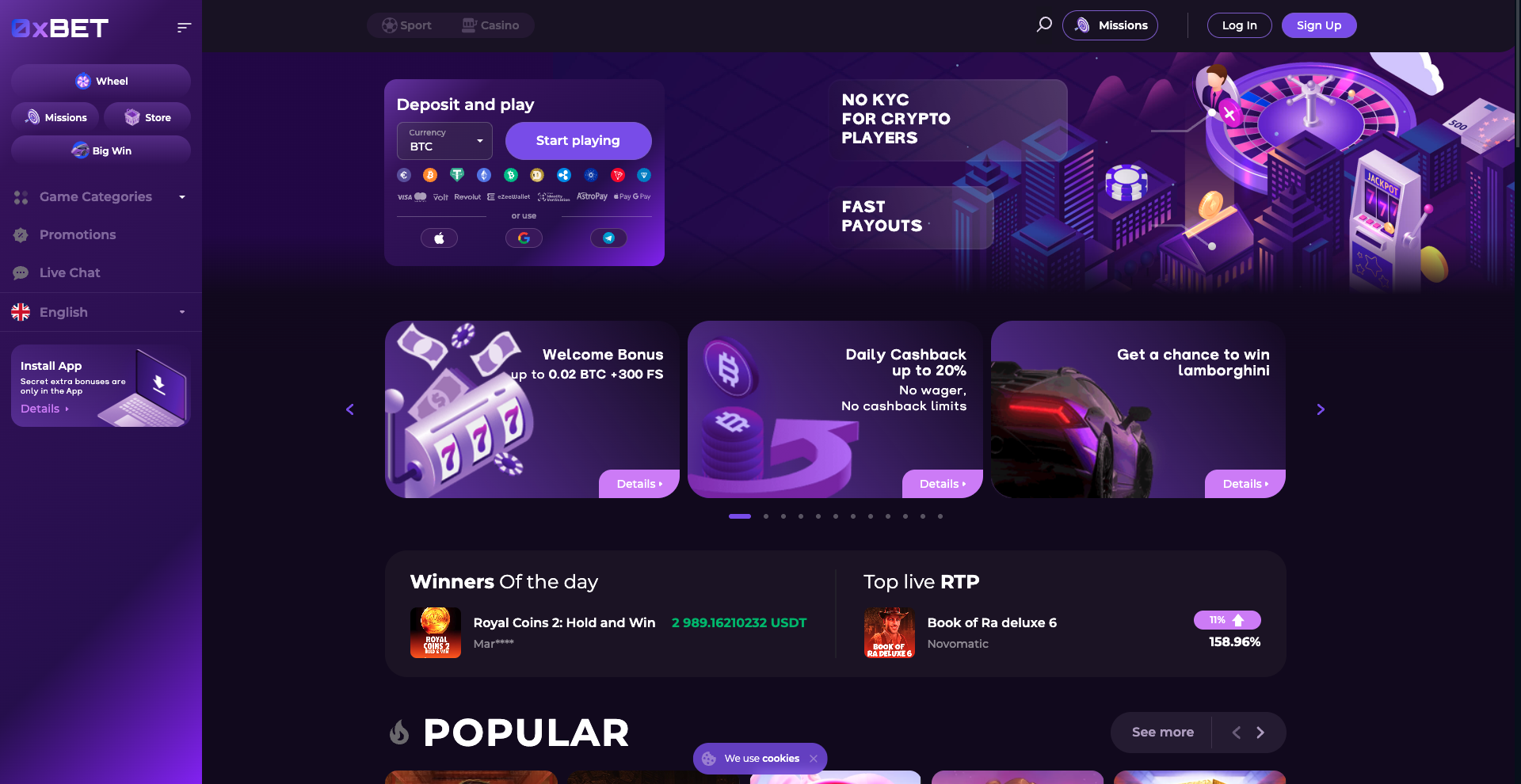Open the search magnifier icon
Viewport: 1521px width, 784px height.
click(1044, 25)
